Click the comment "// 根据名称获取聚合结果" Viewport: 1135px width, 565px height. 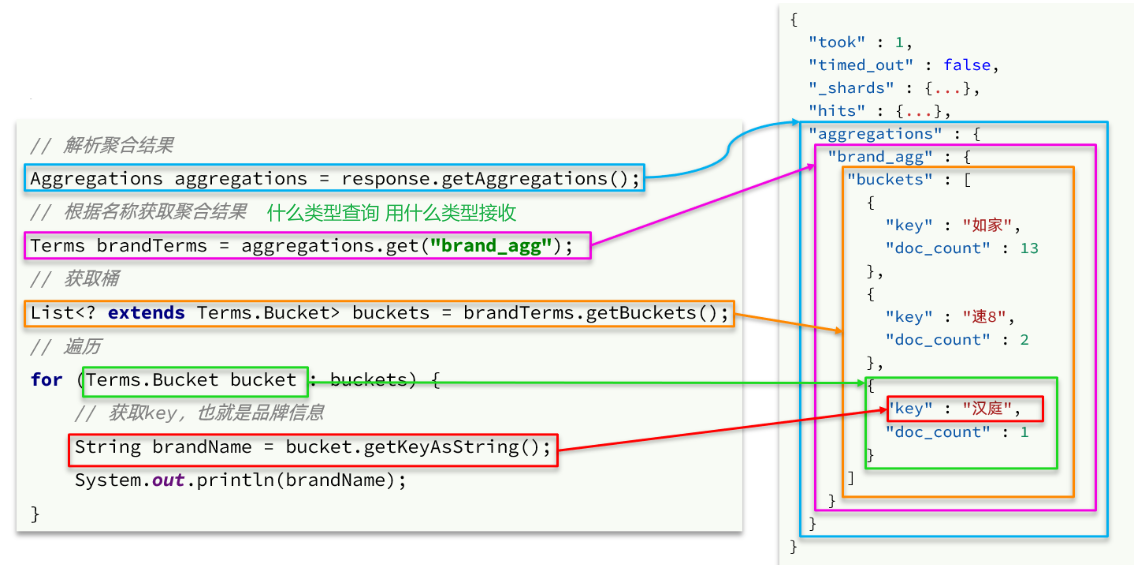tap(138, 213)
